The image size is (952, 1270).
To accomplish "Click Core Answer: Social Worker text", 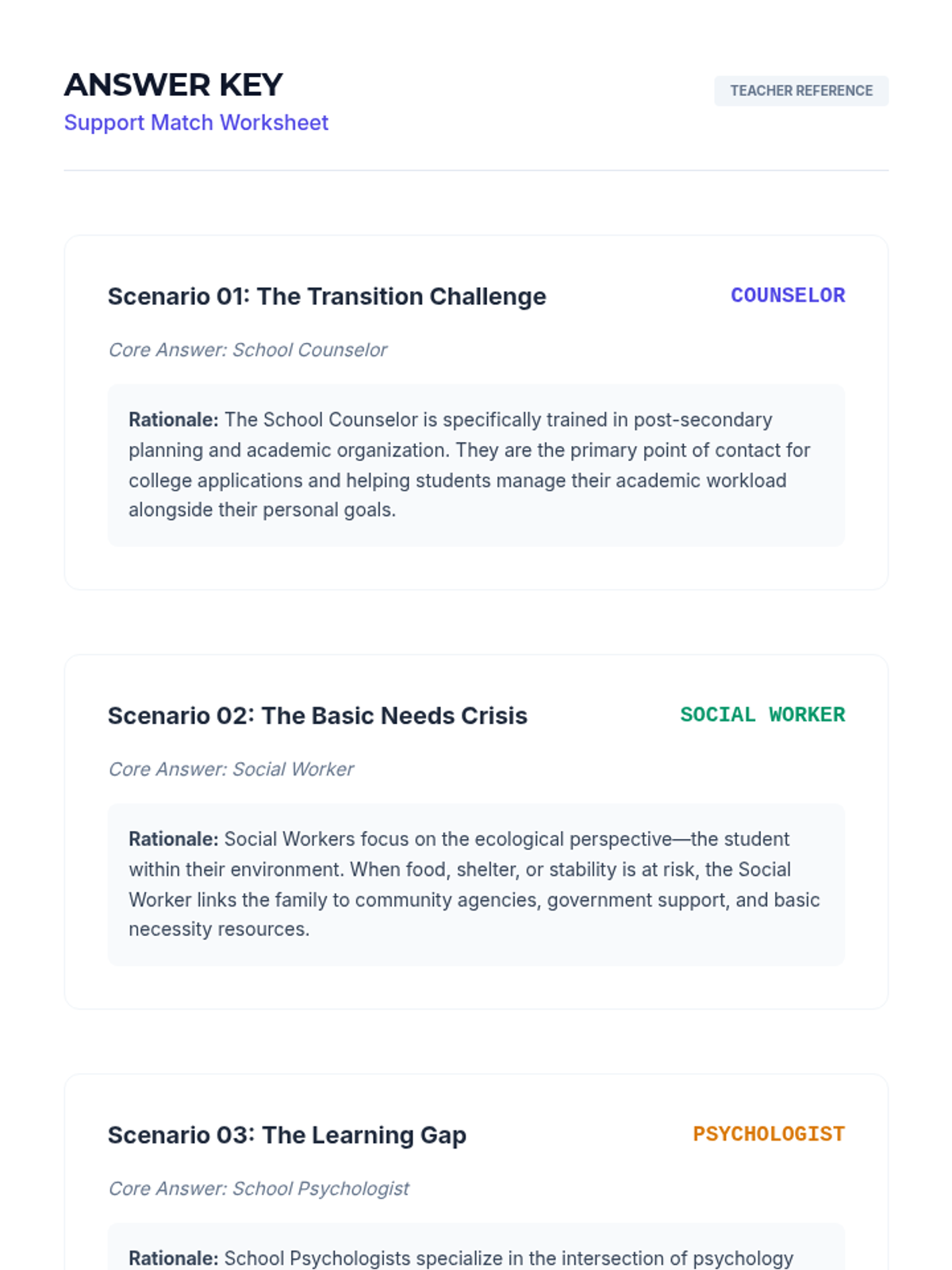I will point(231,769).
